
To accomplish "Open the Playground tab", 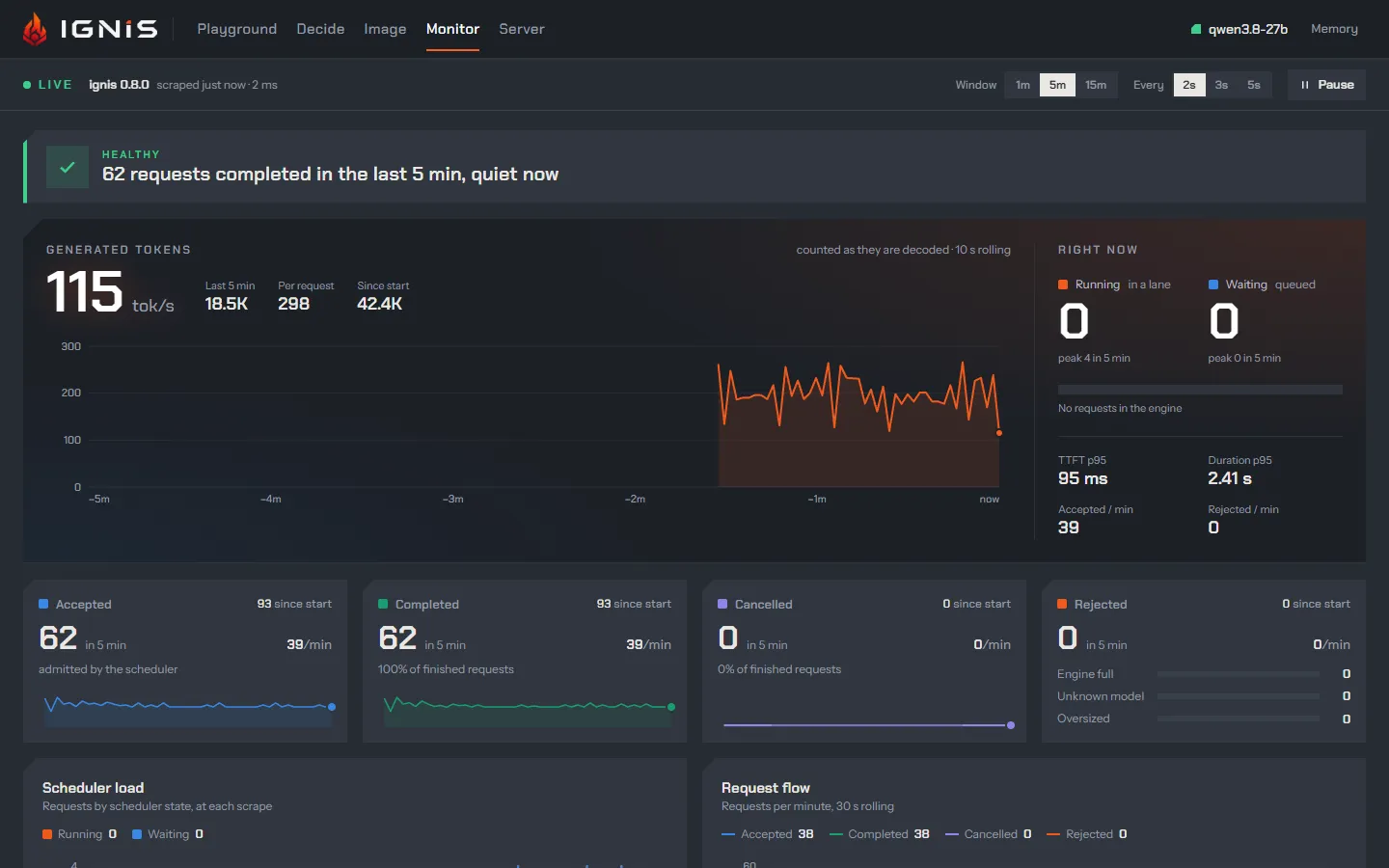I will [237, 29].
